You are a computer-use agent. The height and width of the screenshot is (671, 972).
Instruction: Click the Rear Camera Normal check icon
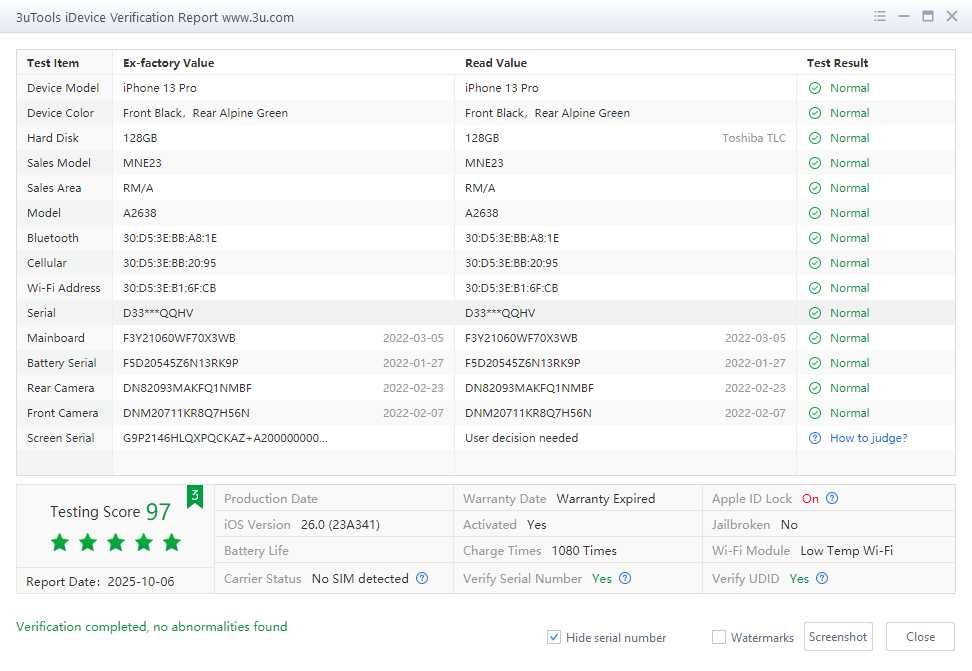[x=815, y=388]
